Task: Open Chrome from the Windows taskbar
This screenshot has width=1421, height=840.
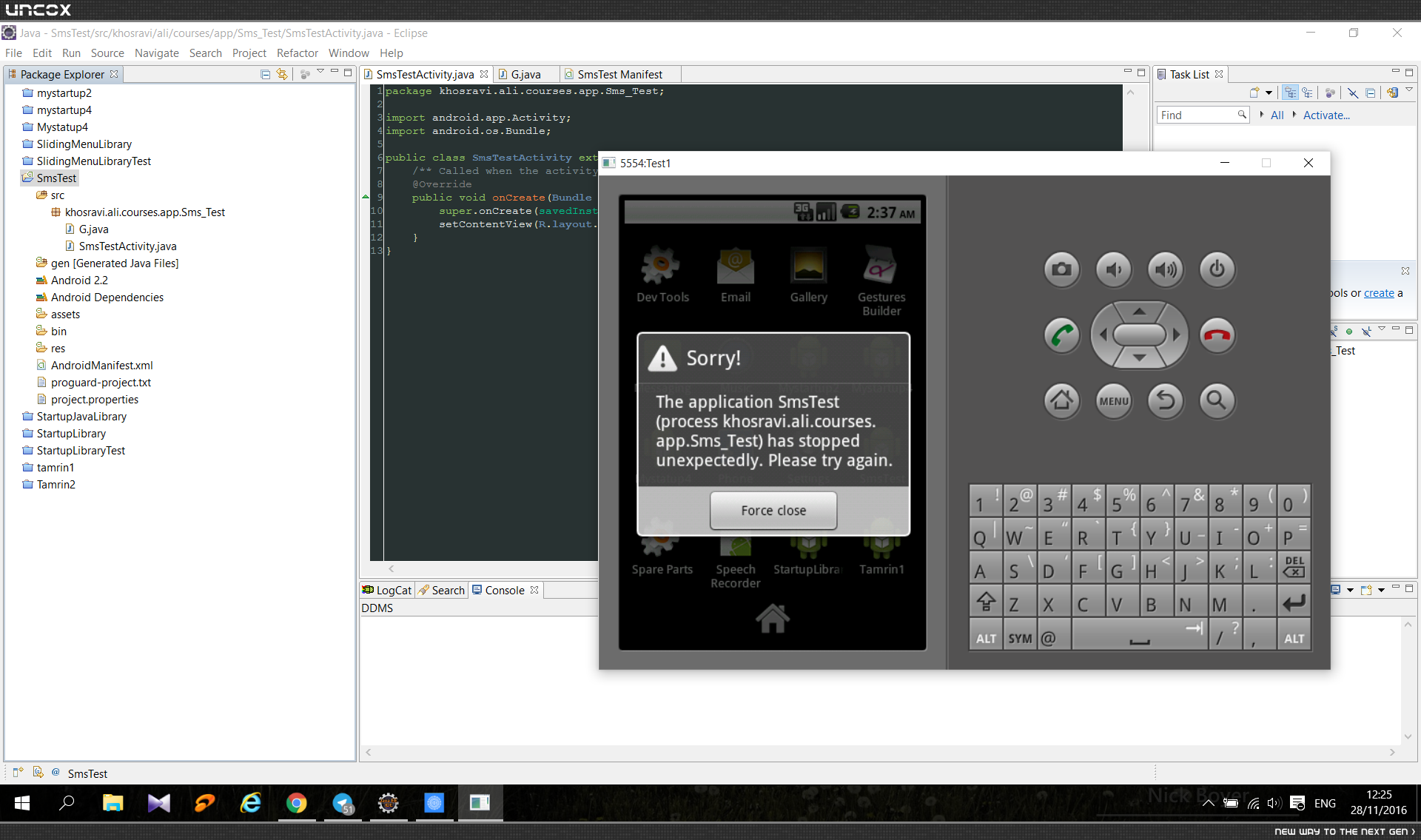Action: [296, 803]
